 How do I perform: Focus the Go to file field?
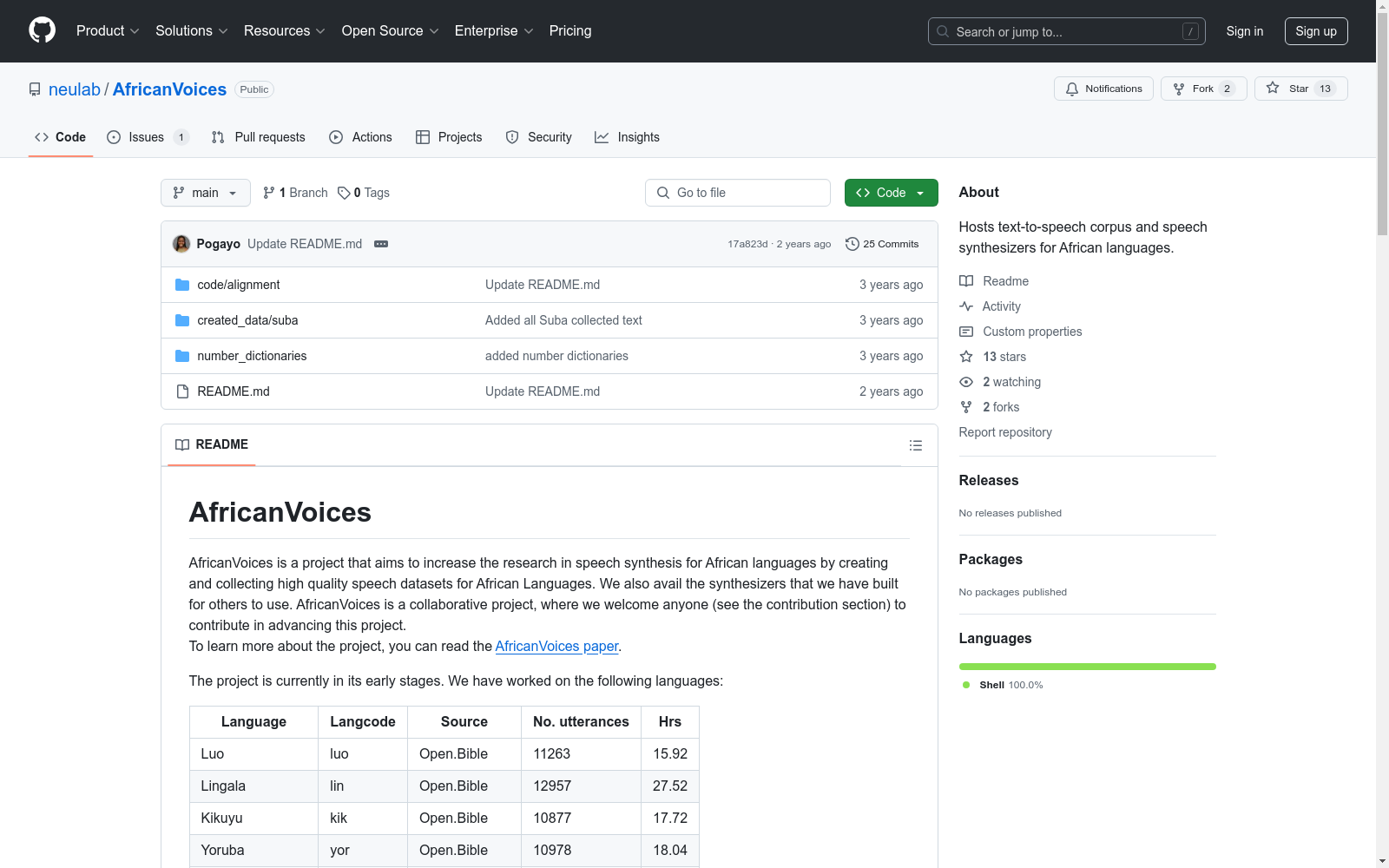coord(738,193)
